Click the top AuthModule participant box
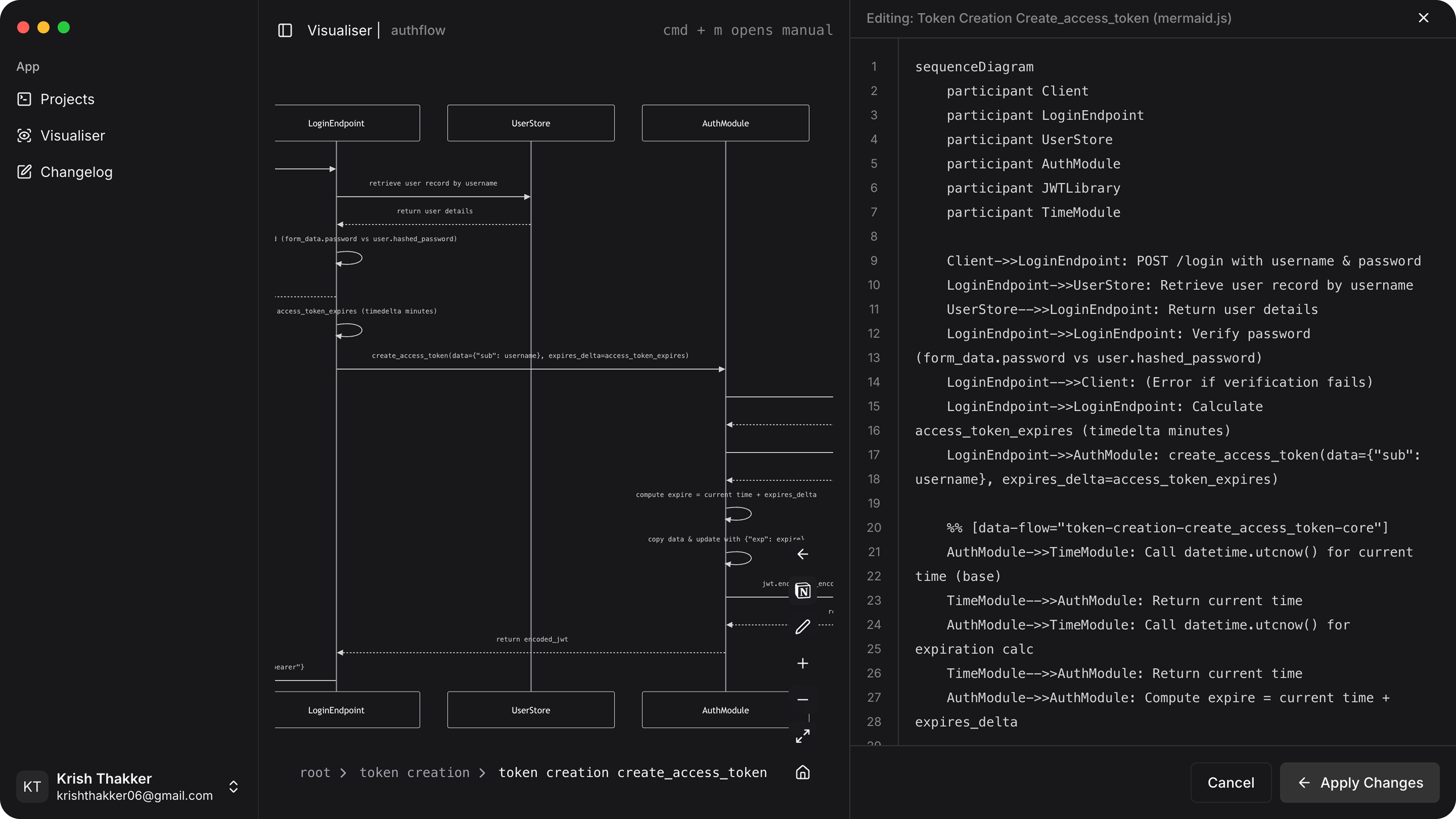This screenshot has width=1456, height=819. (725, 123)
